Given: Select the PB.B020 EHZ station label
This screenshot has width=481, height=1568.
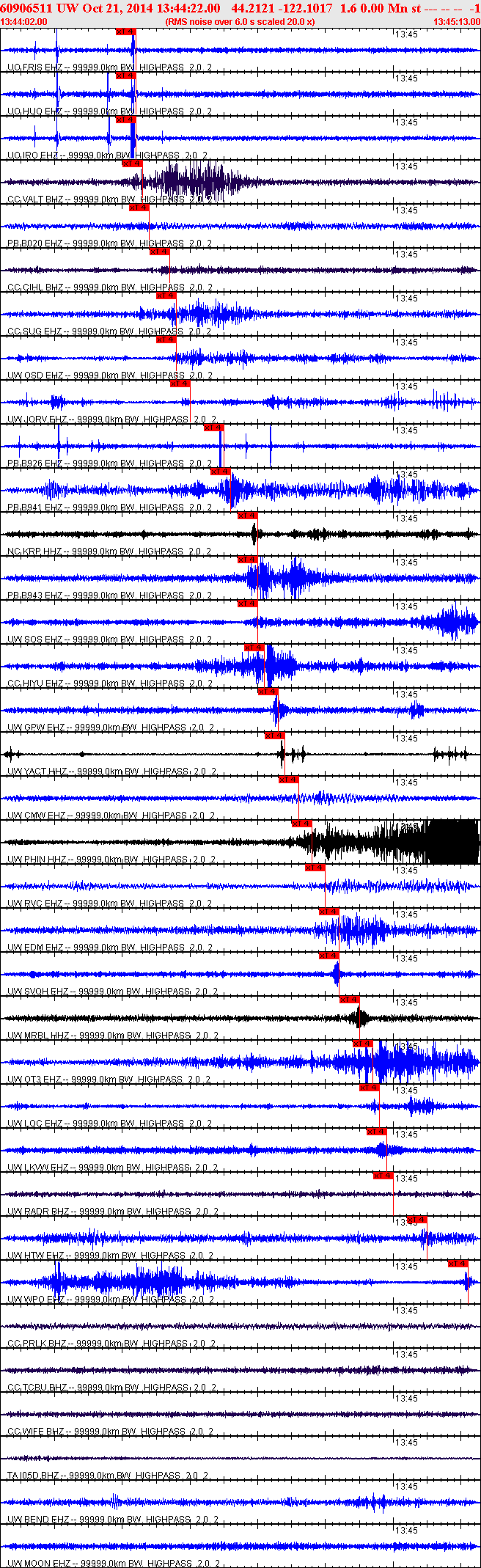Looking at the screenshot, I should [109, 243].
